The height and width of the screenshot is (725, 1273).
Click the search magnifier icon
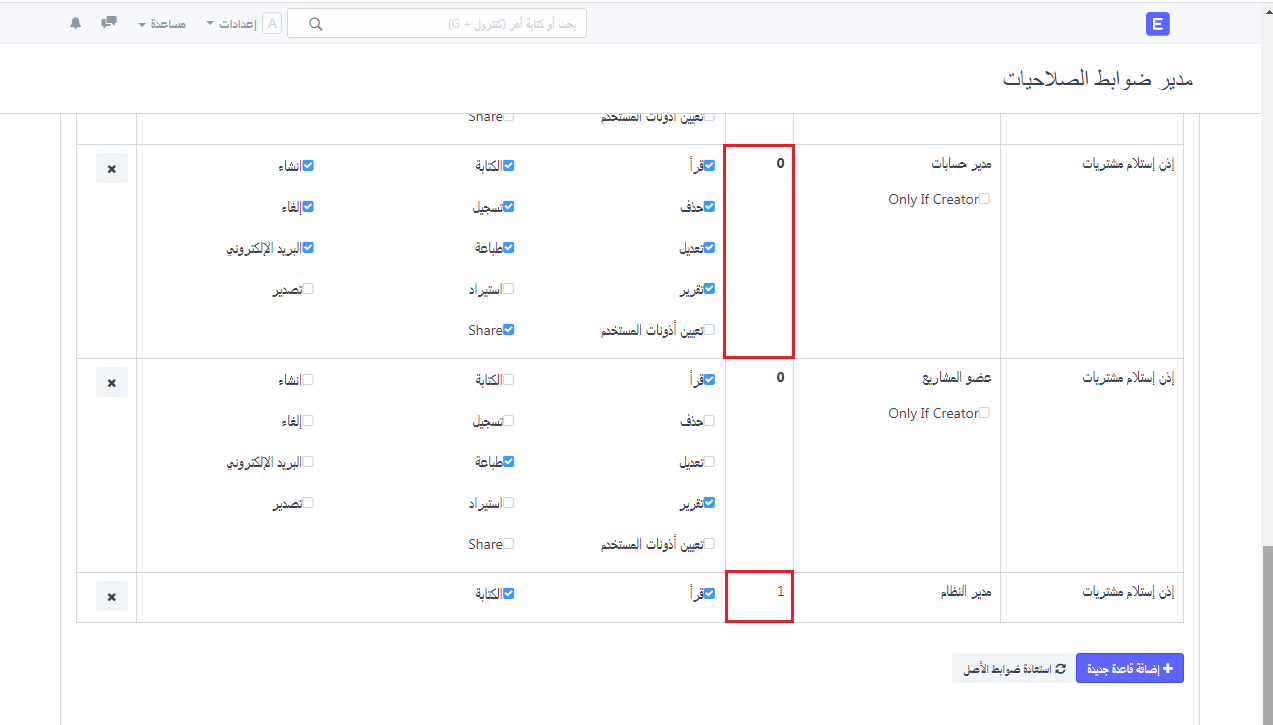[x=316, y=24]
